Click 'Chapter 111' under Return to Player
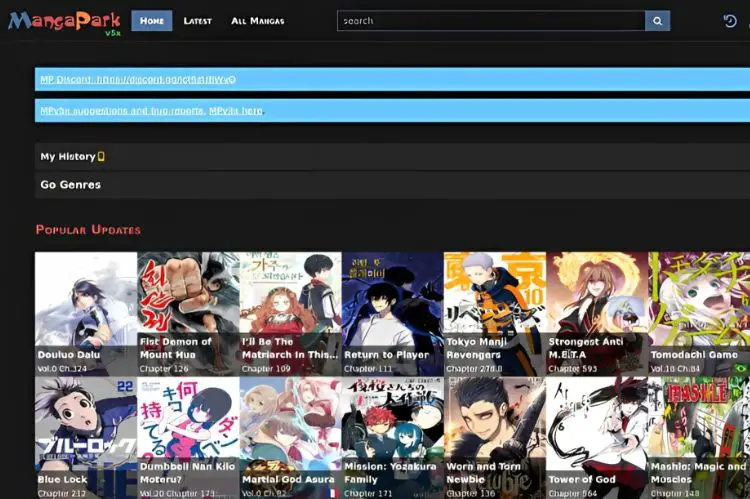The height and width of the screenshot is (499, 750). point(368,369)
